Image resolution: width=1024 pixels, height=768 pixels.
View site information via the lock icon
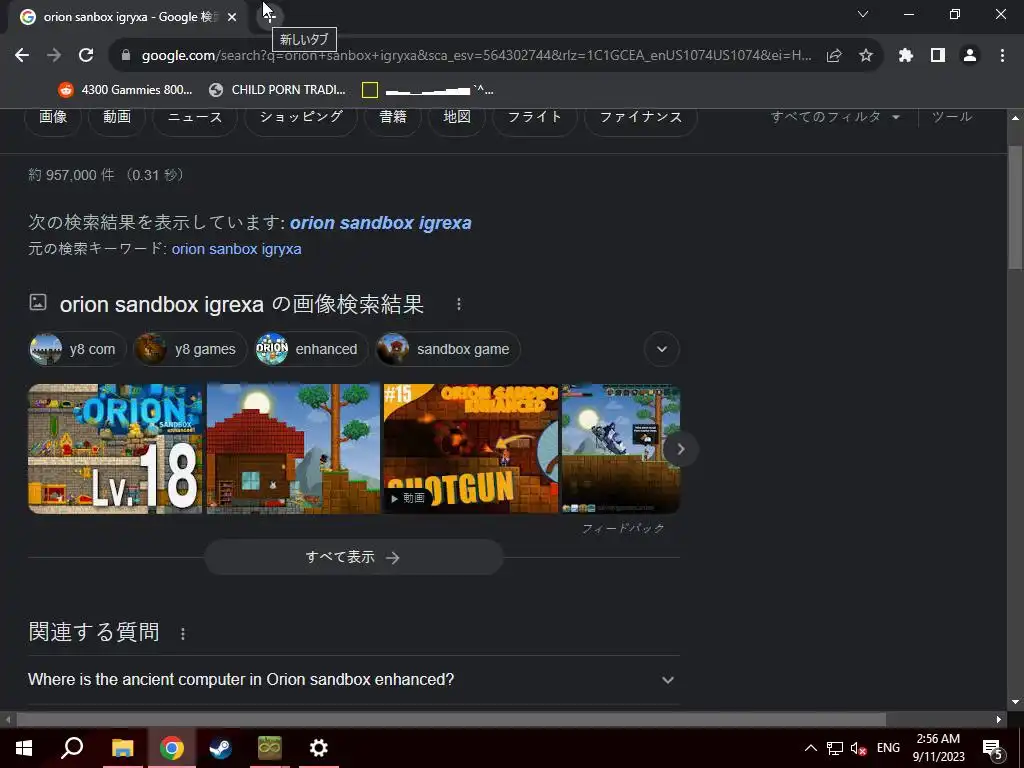(x=126, y=56)
